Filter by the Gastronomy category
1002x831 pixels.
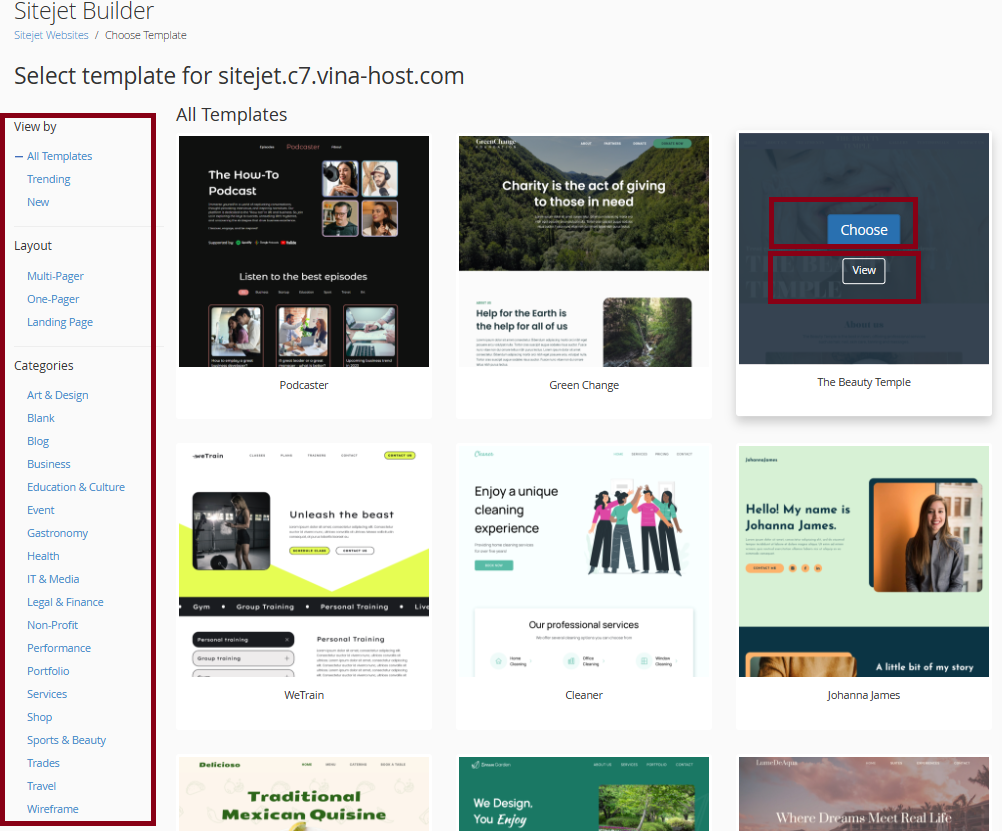tap(57, 533)
